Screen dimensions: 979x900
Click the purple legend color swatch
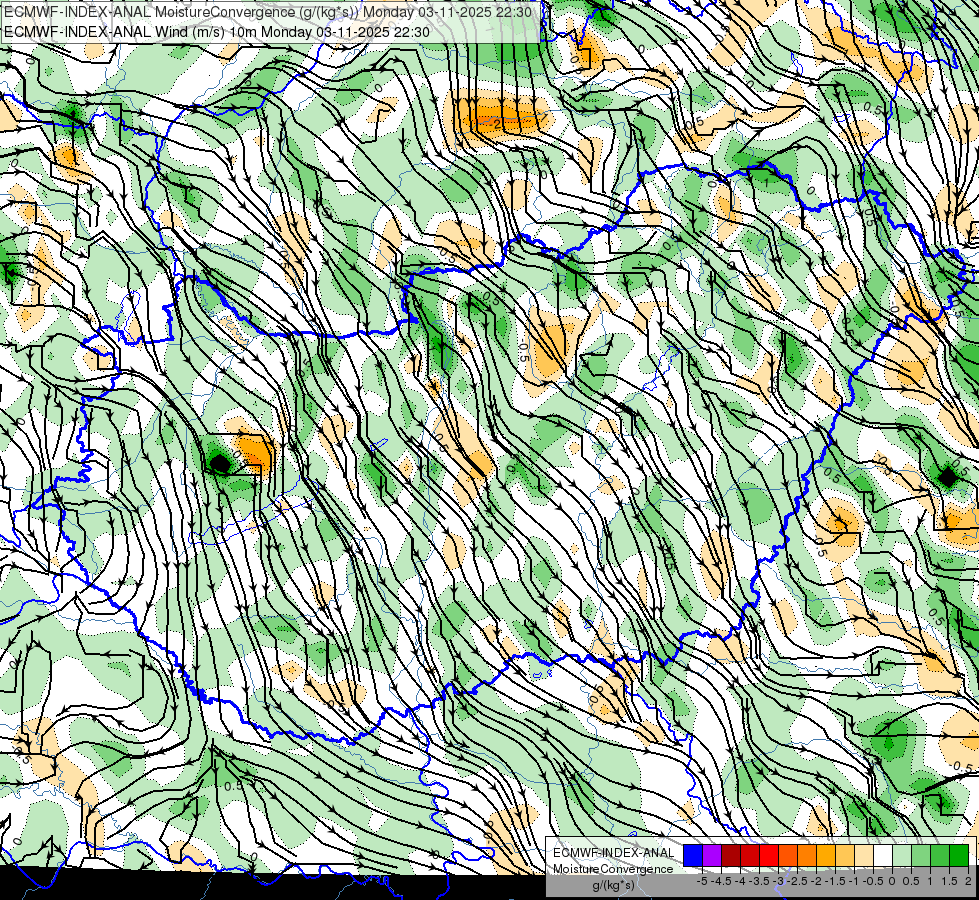[712, 856]
